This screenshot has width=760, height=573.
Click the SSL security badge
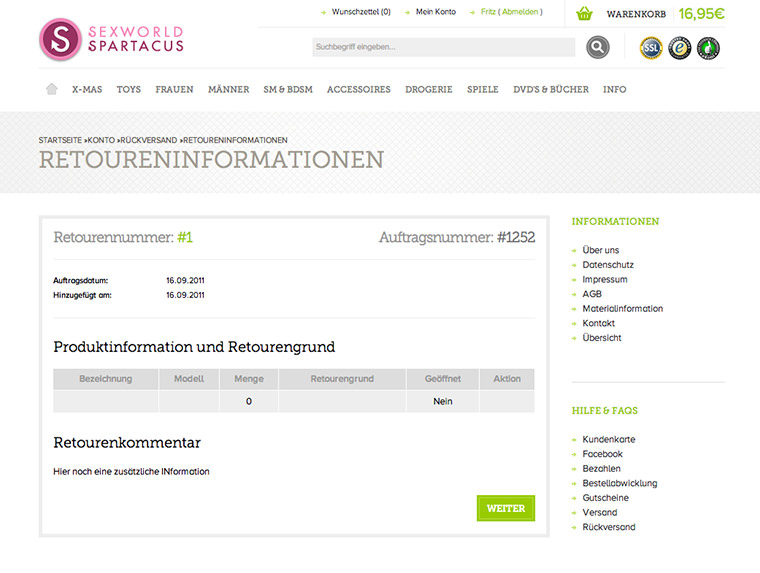point(651,48)
